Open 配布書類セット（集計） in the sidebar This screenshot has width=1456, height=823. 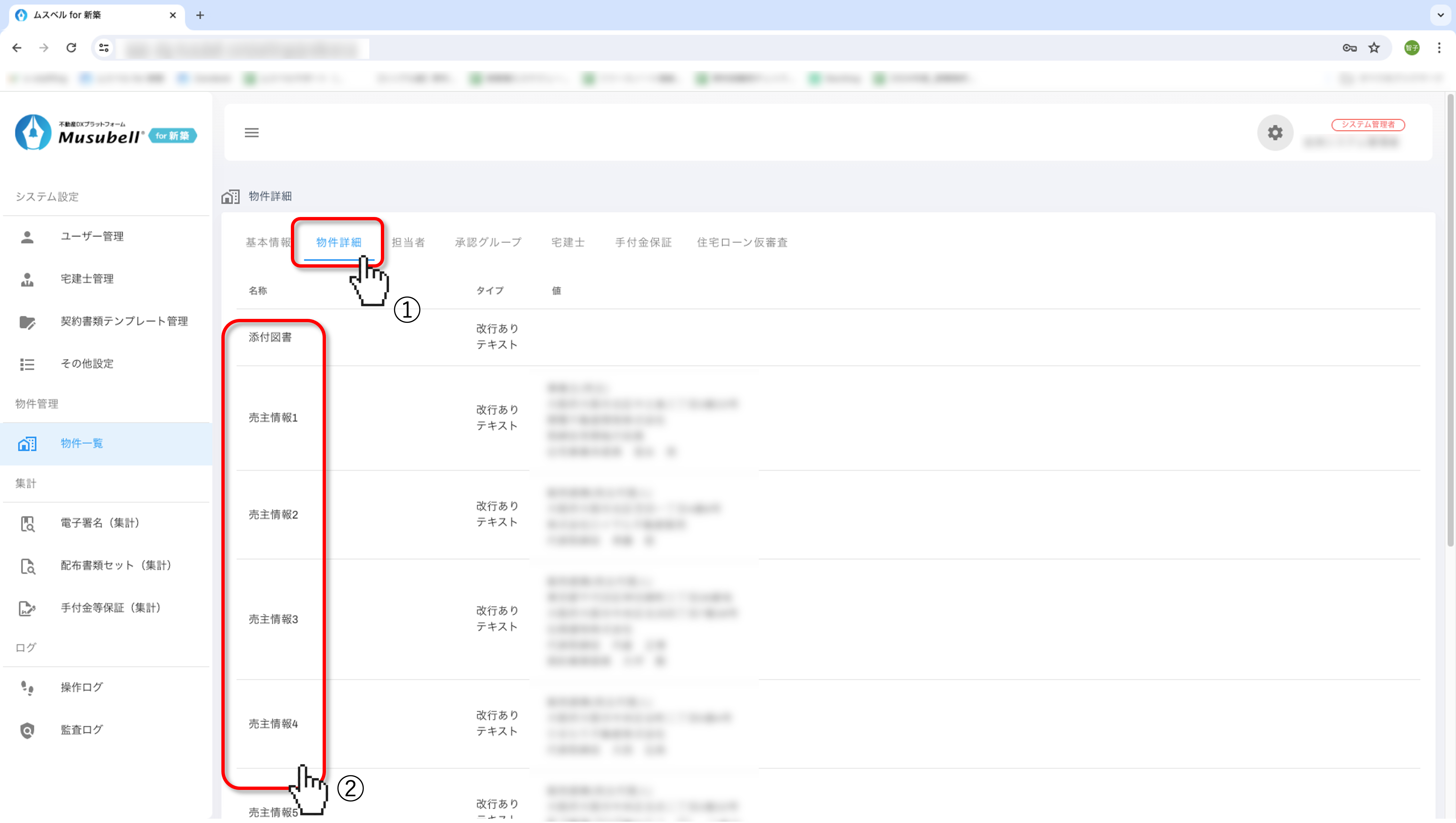point(116,566)
